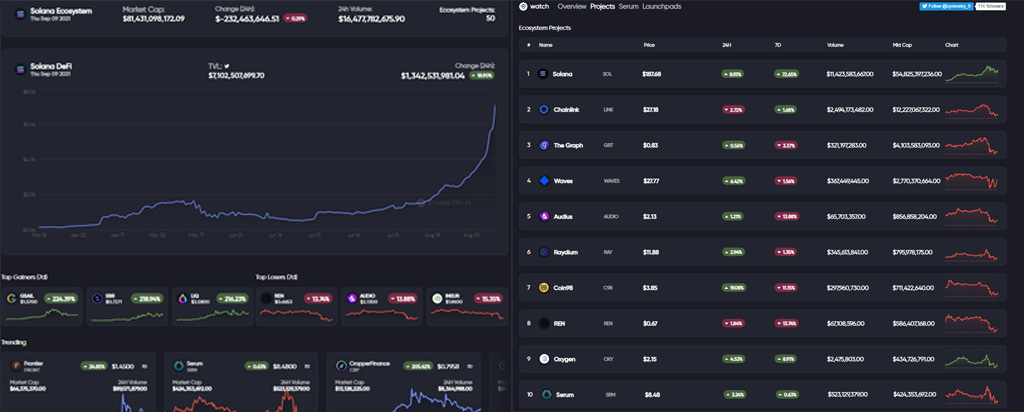
Task: Click the TVL value $7,102,507,699.70
Action: (x=236, y=76)
